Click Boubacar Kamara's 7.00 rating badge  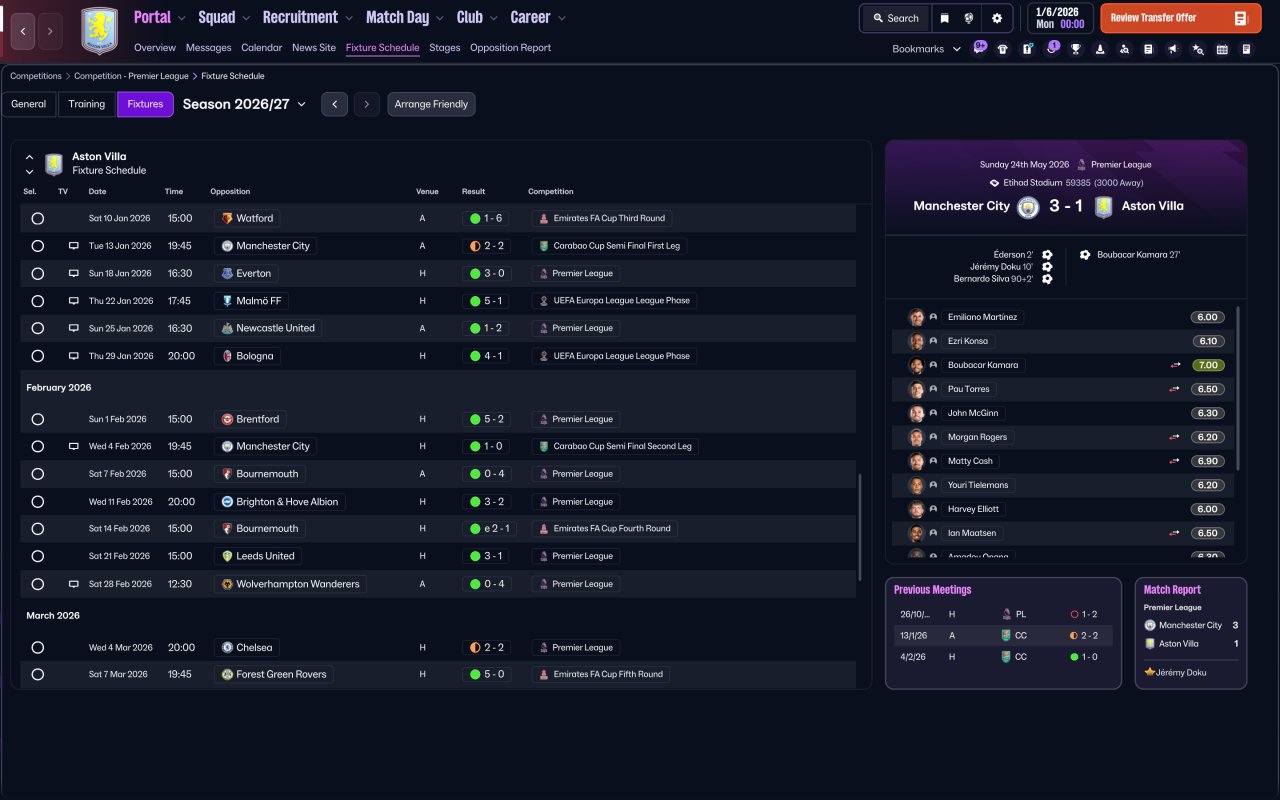[1208, 365]
